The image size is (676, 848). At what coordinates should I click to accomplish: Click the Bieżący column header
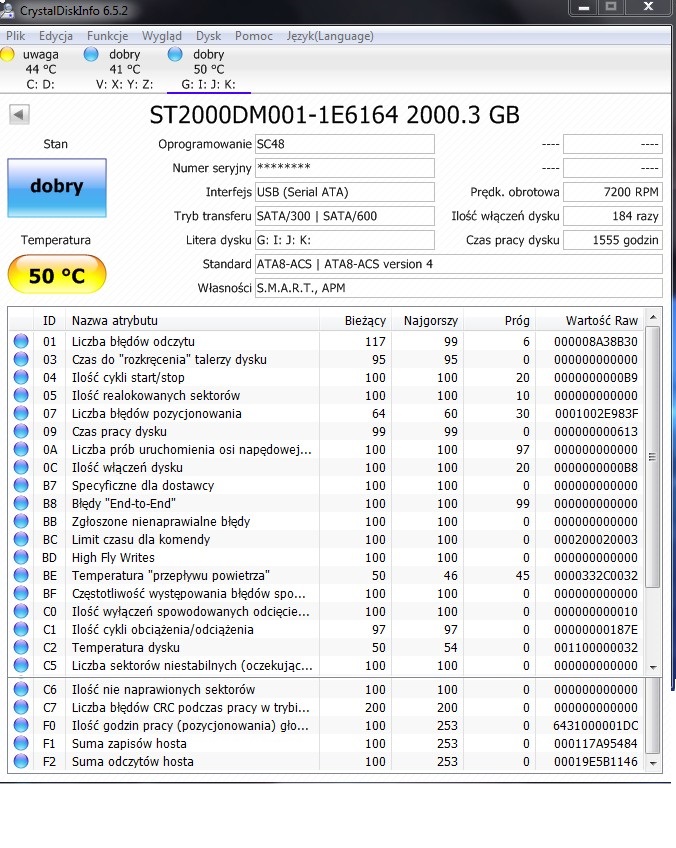point(355,320)
